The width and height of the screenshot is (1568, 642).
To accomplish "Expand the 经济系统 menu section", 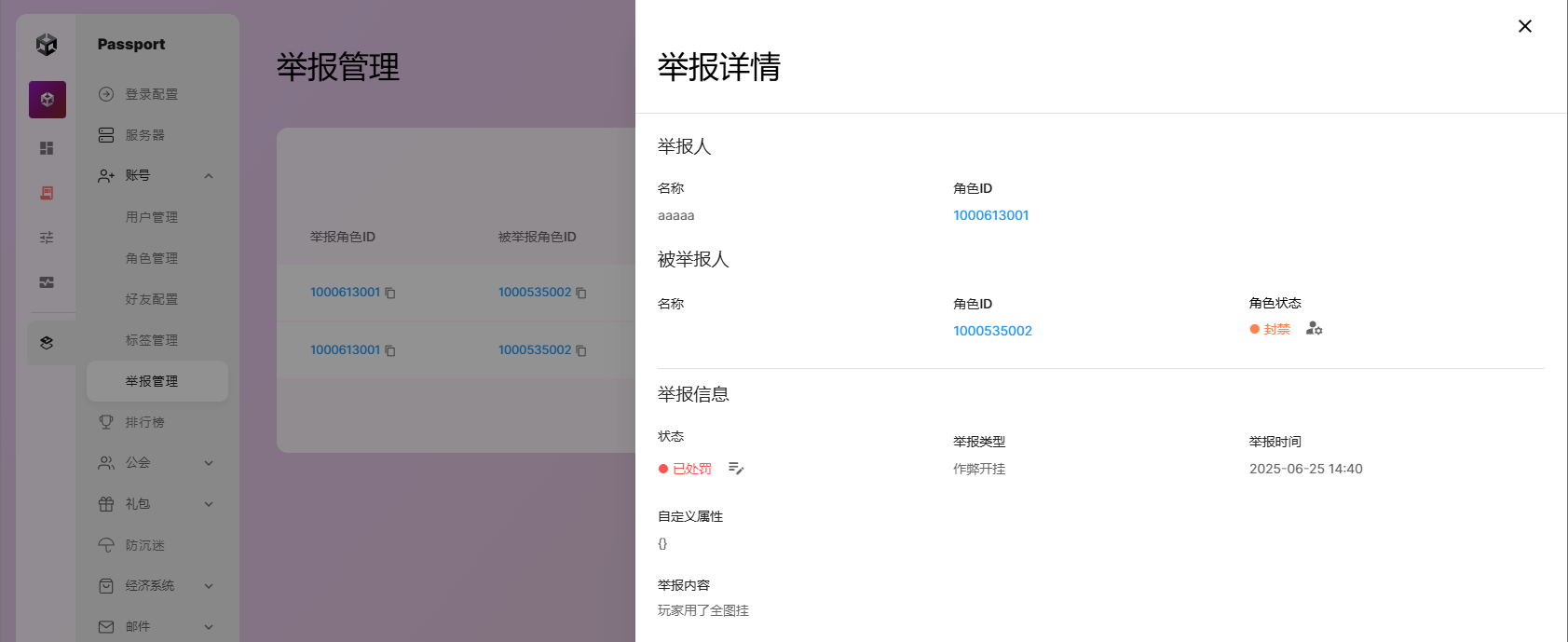I will click(209, 586).
